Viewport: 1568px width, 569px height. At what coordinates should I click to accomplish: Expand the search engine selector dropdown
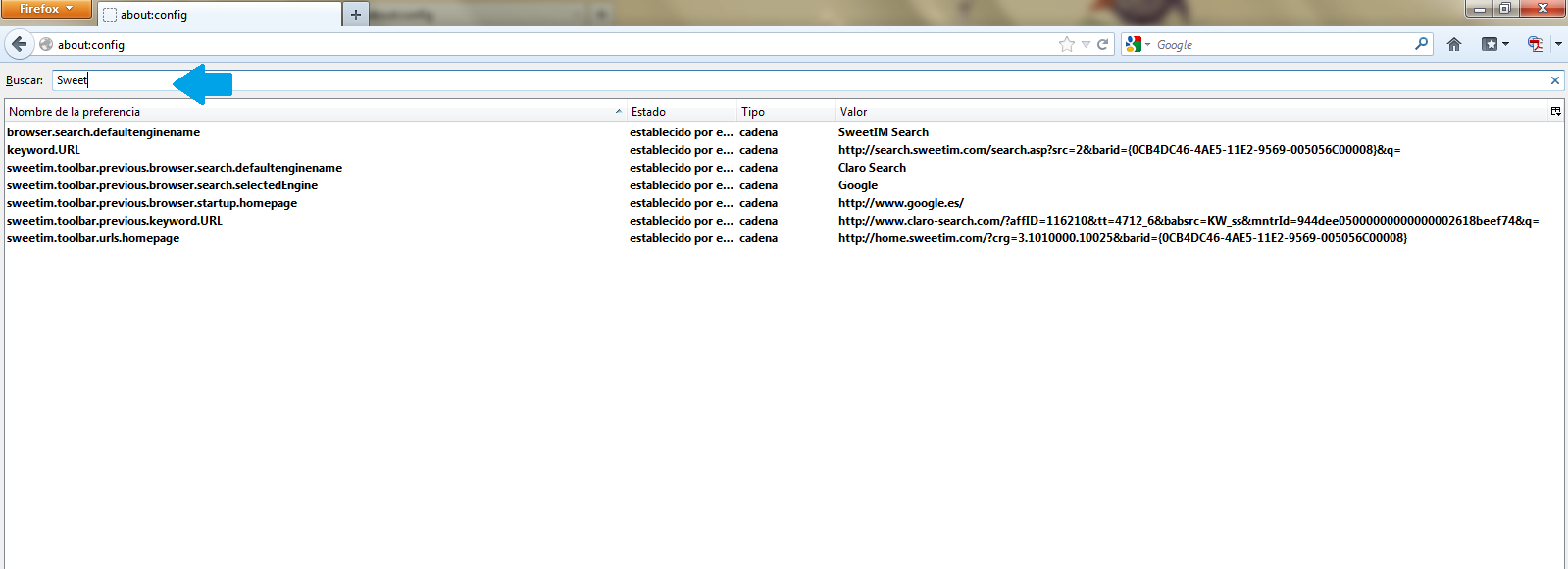pyautogui.click(x=1138, y=44)
